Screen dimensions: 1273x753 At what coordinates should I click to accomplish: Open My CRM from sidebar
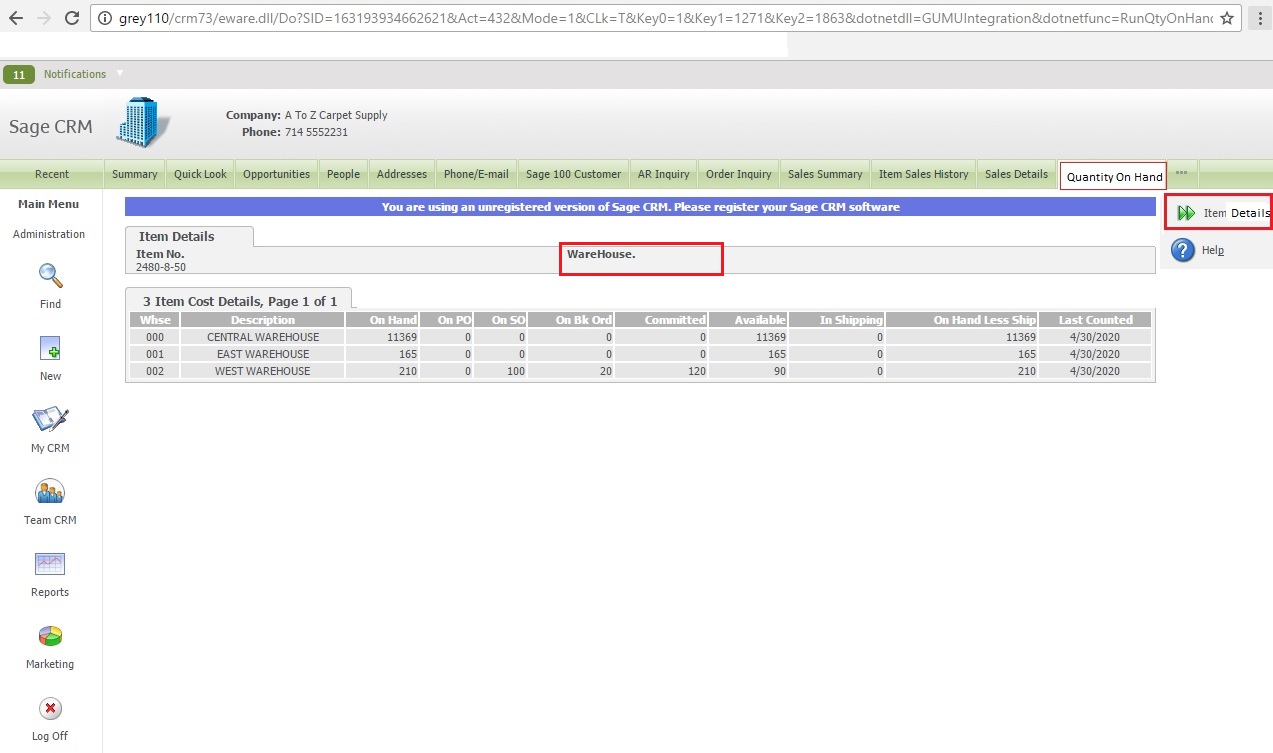tap(50, 420)
